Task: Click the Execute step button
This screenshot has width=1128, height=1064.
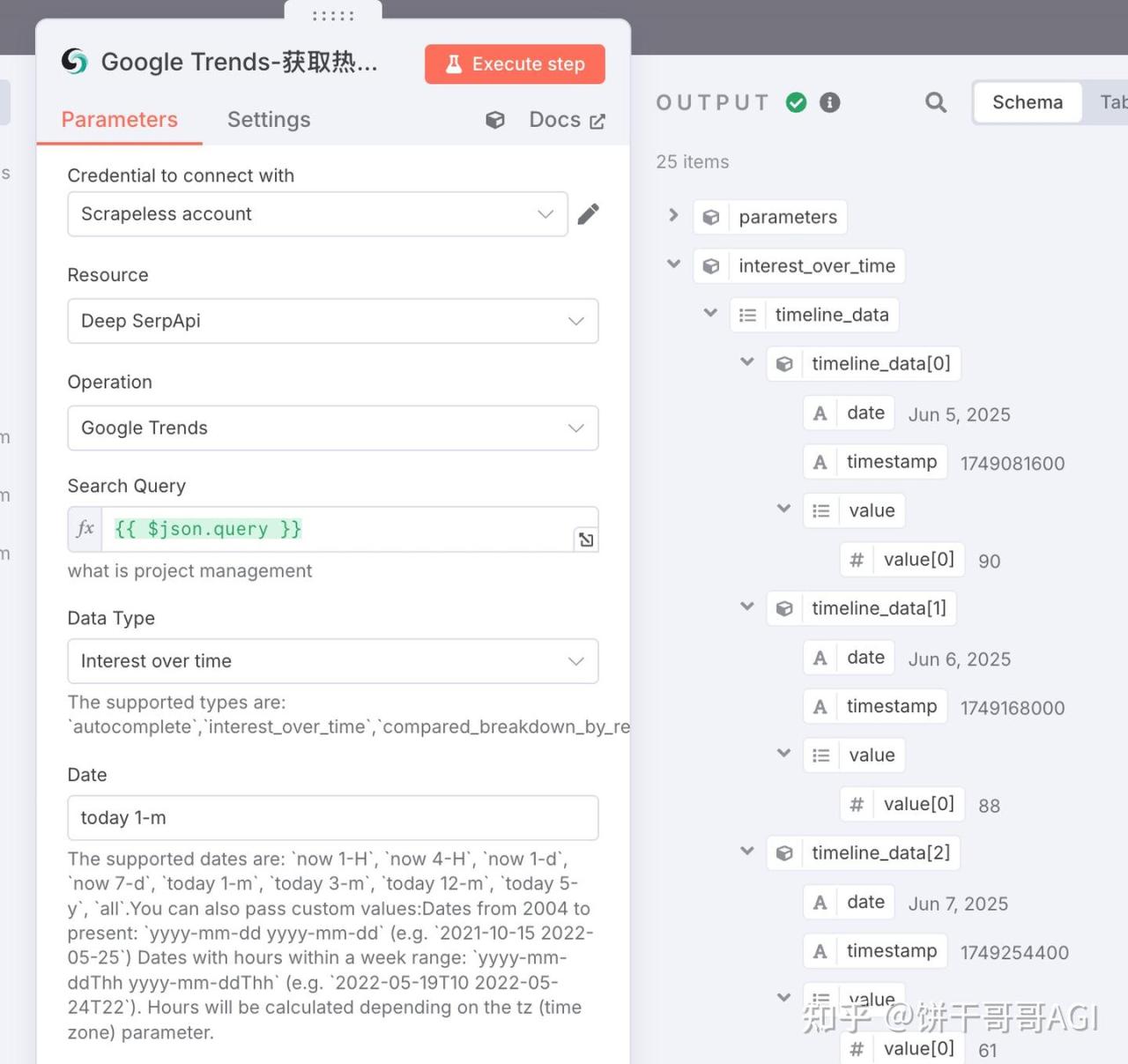Action: pos(515,64)
